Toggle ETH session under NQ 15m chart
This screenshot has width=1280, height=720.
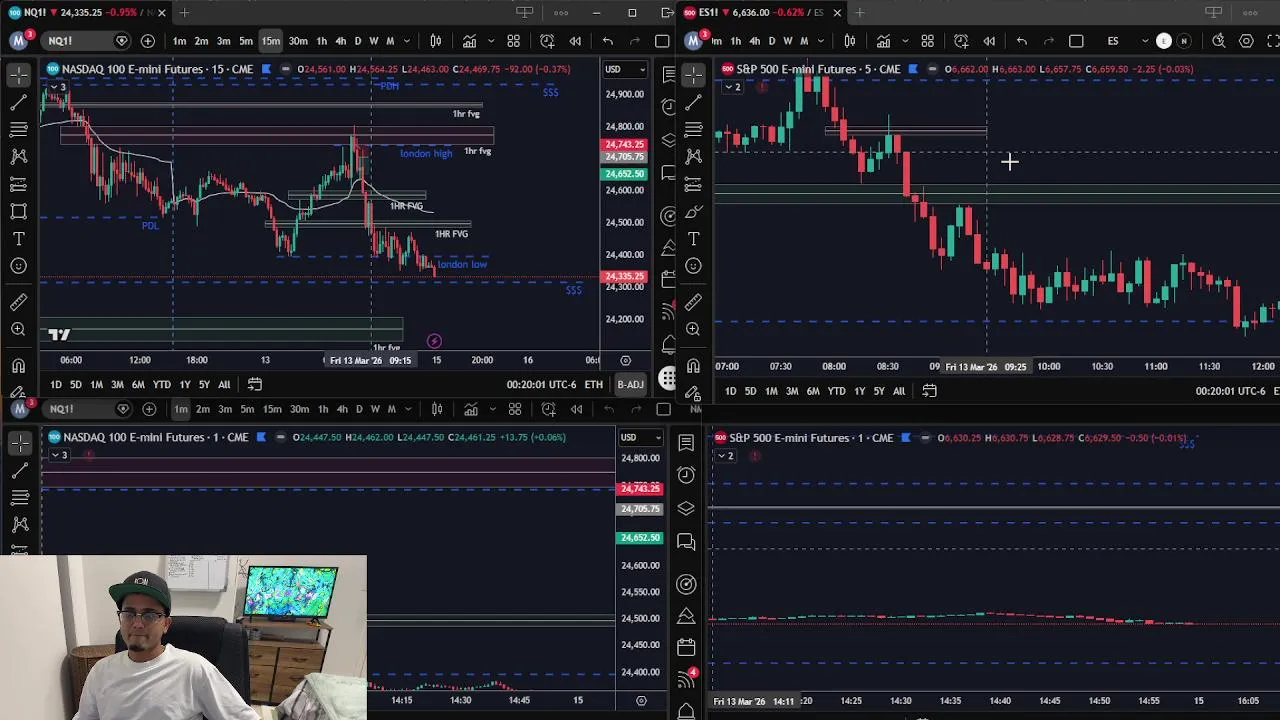[x=594, y=385]
